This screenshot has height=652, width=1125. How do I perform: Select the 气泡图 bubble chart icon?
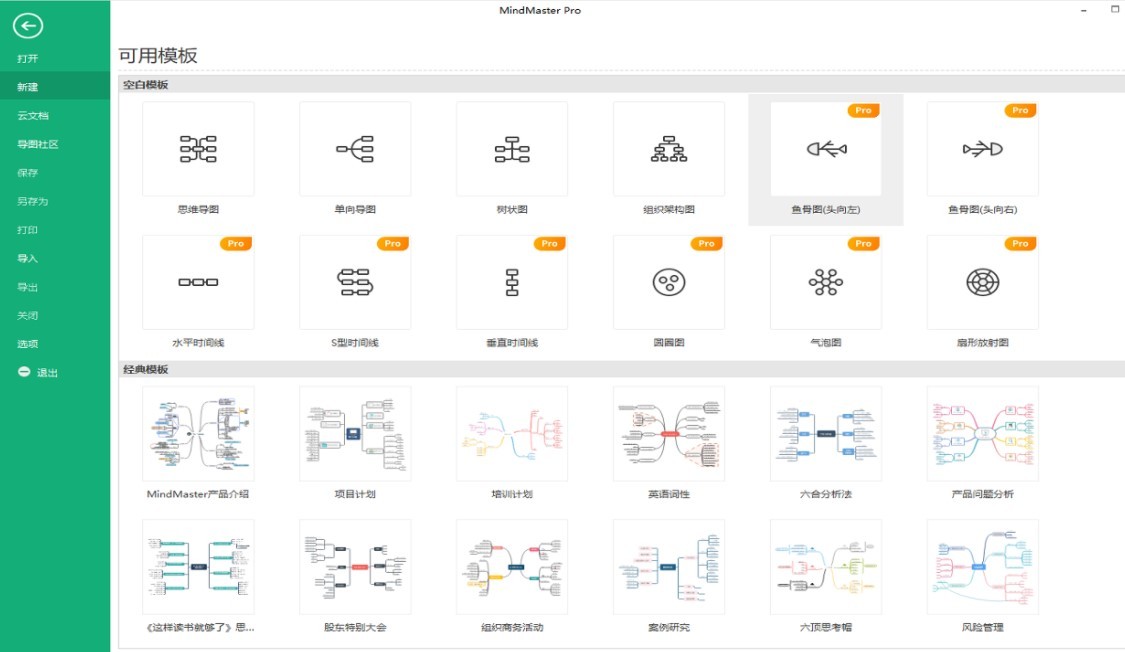click(826, 283)
